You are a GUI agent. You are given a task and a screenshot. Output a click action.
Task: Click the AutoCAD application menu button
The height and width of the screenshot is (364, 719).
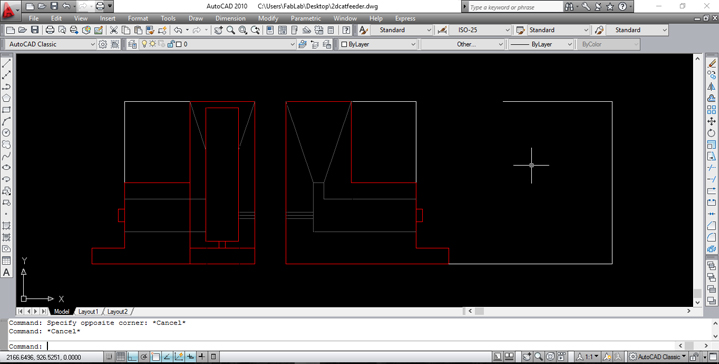click(10, 10)
